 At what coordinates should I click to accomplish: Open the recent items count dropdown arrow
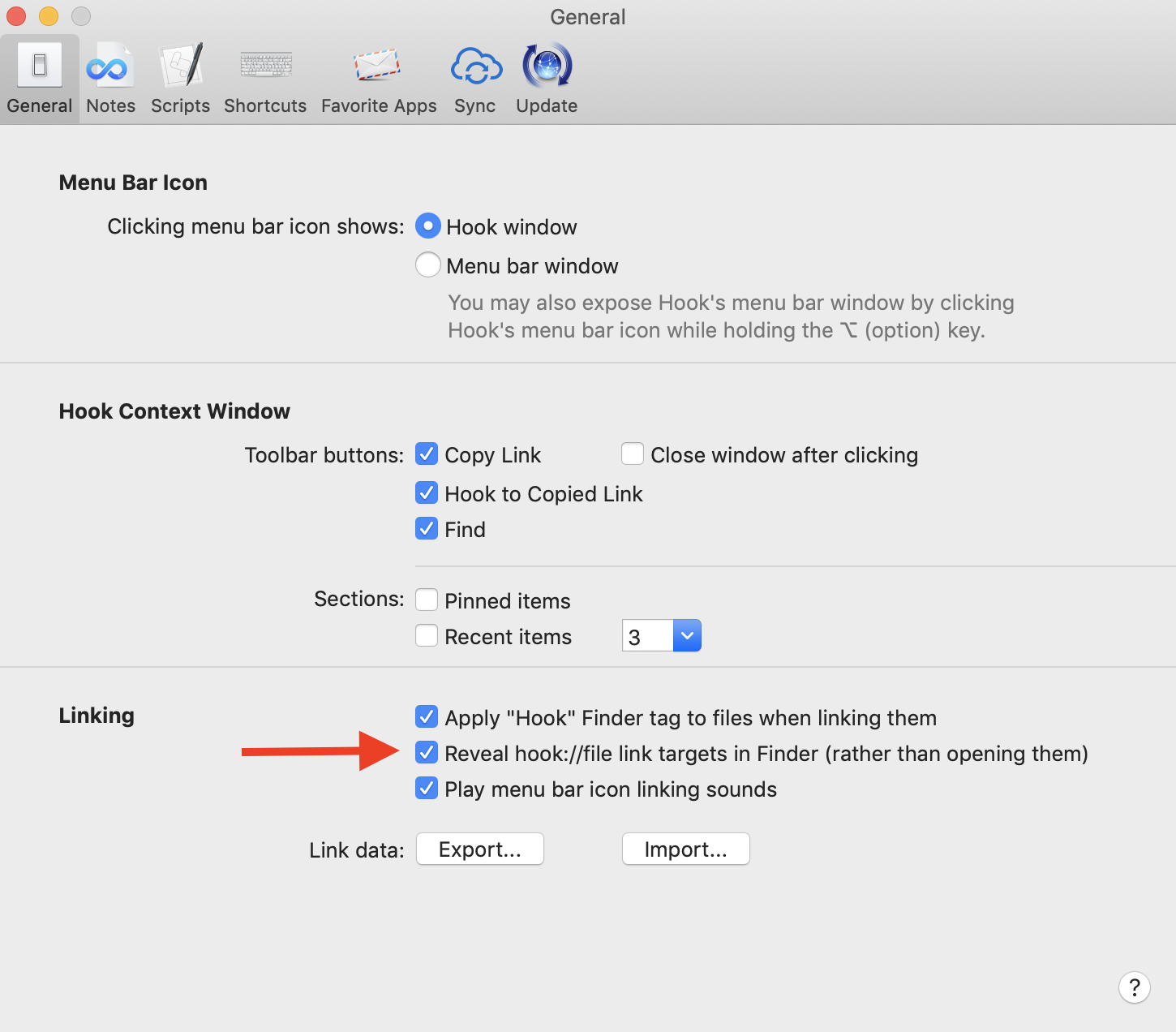687,636
